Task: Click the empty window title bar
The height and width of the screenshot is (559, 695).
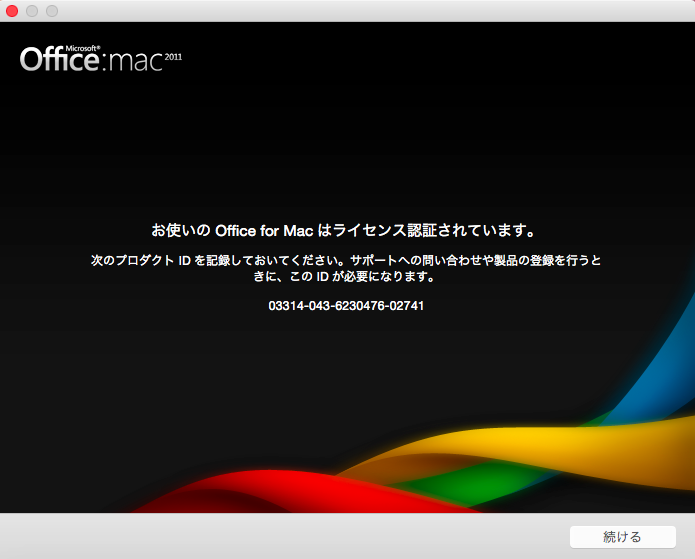Action: (x=350, y=11)
